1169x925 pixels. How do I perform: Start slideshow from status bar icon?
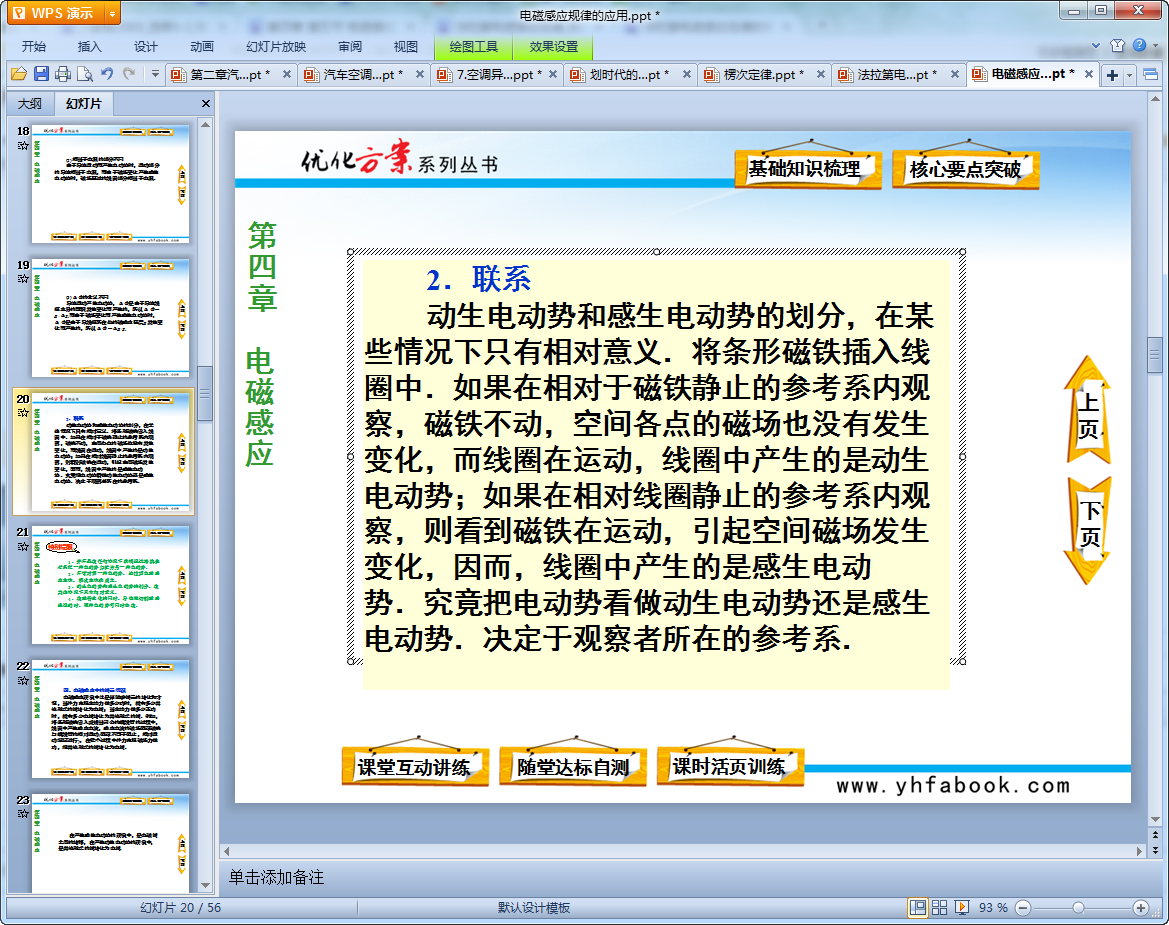pyautogui.click(x=962, y=907)
